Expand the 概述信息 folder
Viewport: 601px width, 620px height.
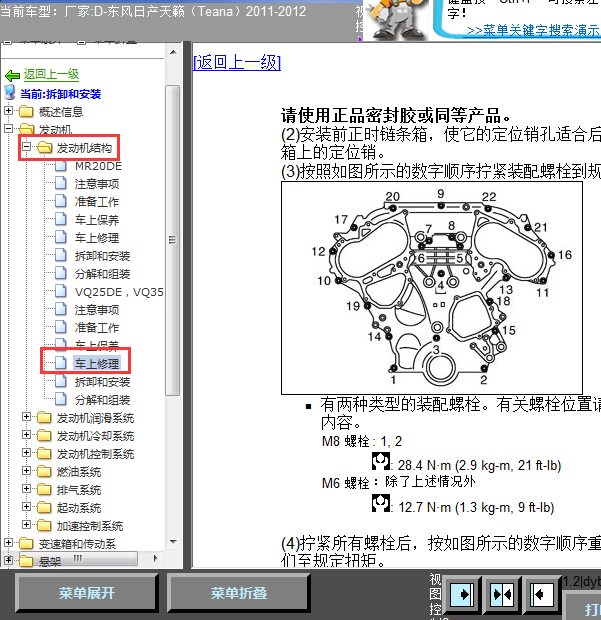(x=8, y=111)
